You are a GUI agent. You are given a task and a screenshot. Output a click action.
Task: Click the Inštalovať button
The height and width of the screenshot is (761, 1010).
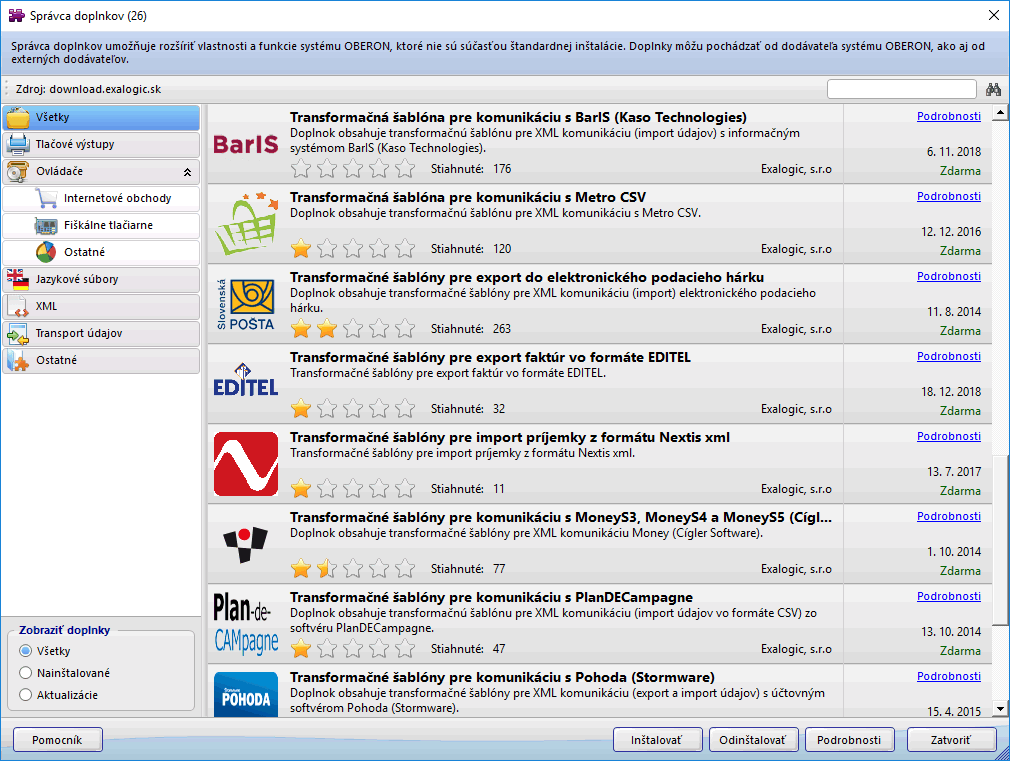[657, 740]
